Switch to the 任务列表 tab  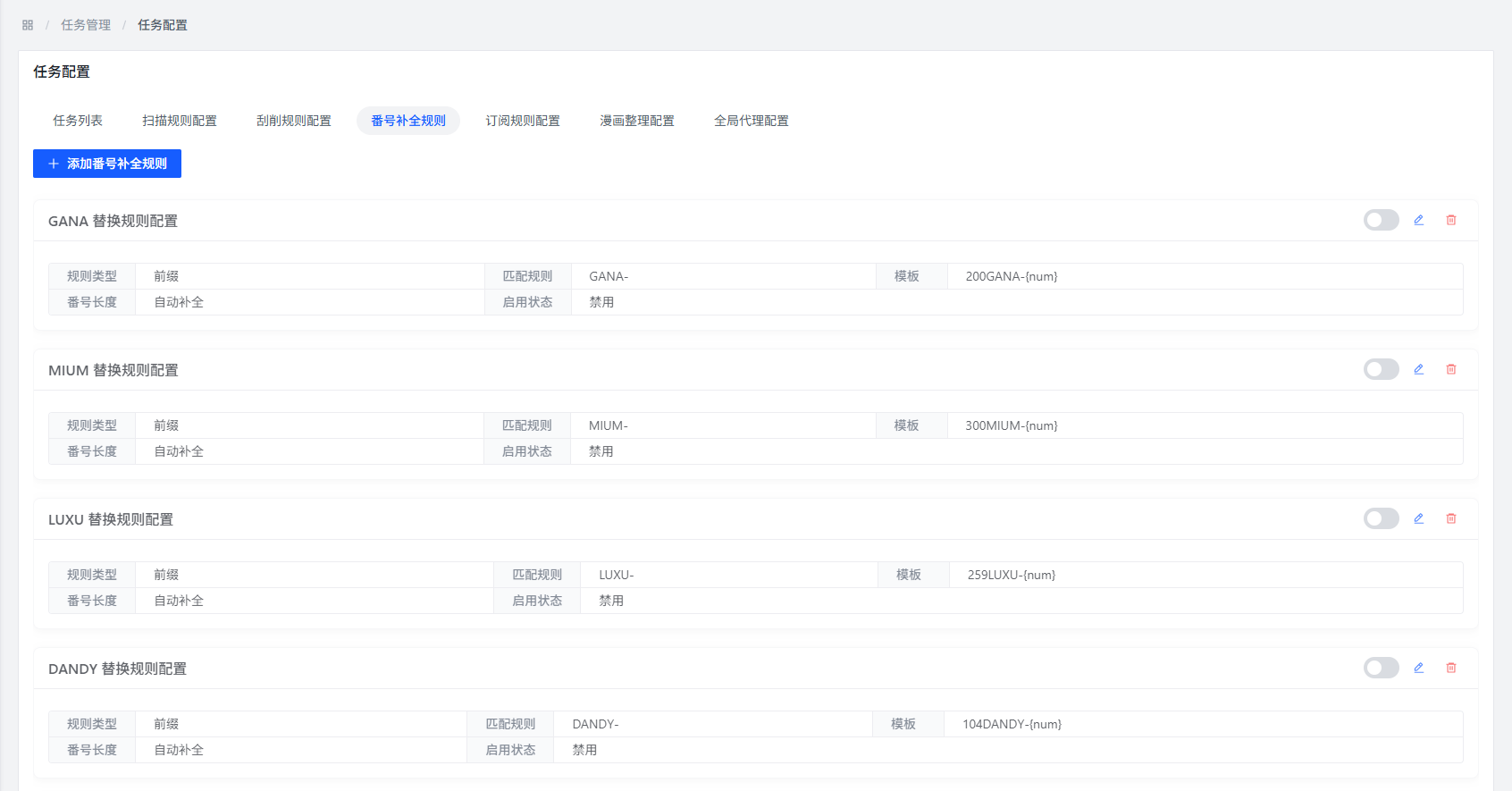tap(78, 121)
